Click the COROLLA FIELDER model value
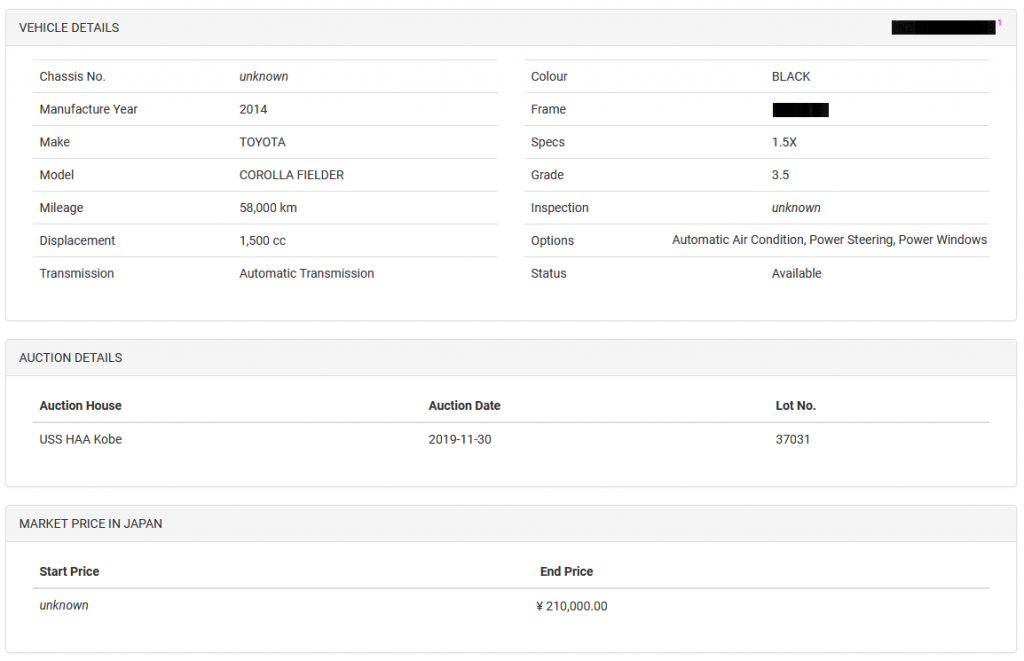Image resolution: width=1024 pixels, height=661 pixels. (291, 175)
